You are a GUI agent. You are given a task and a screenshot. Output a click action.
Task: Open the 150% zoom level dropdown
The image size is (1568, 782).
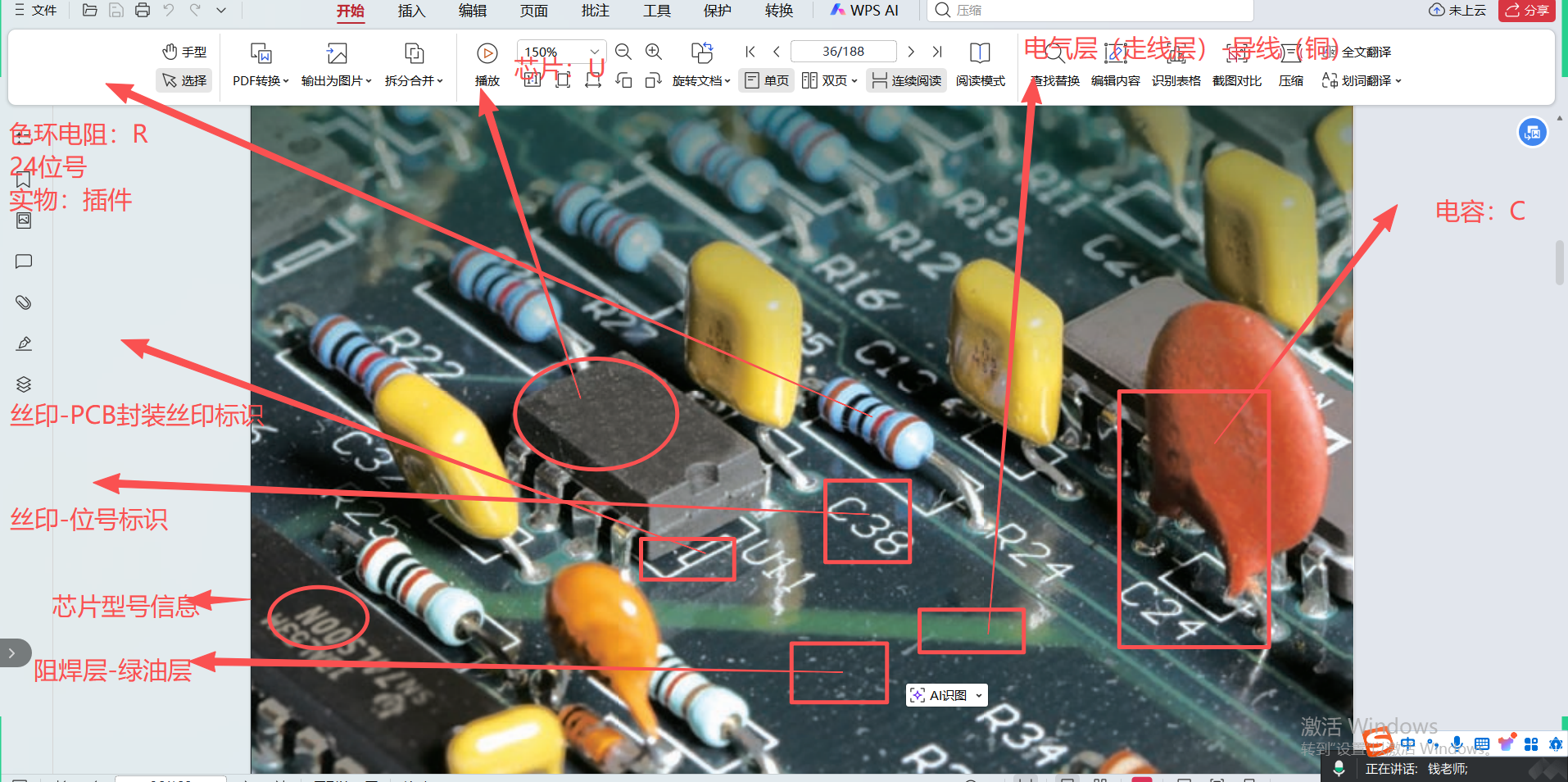595,52
